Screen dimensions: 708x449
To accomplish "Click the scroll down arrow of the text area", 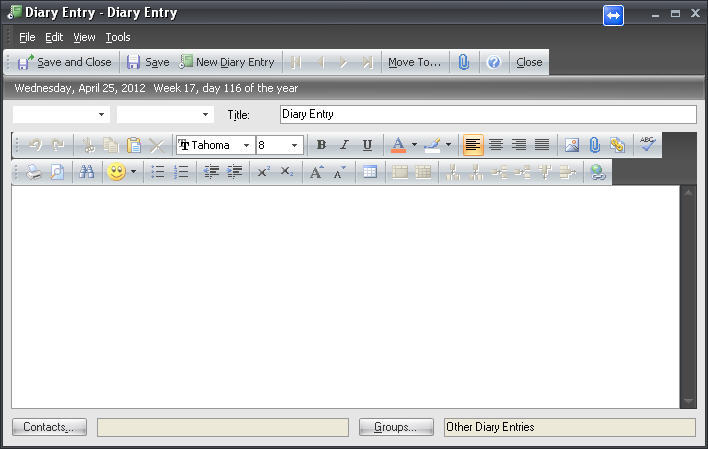I will 688,401.
